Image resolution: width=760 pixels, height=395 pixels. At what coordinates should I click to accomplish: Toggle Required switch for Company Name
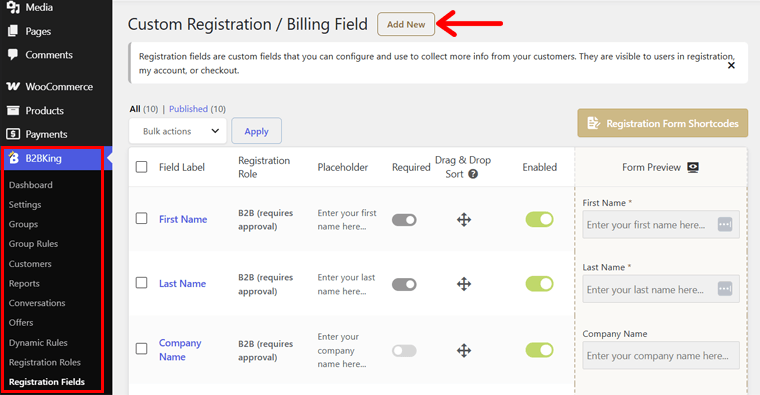(x=404, y=350)
